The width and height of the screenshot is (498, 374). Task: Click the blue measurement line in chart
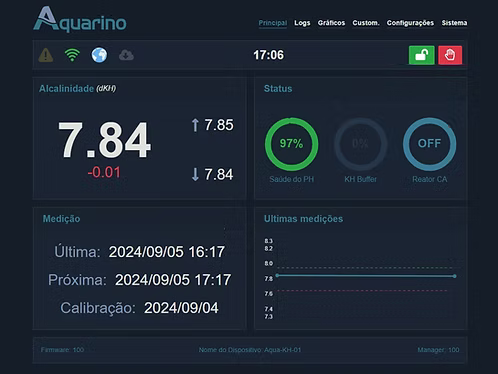click(366, 276)
